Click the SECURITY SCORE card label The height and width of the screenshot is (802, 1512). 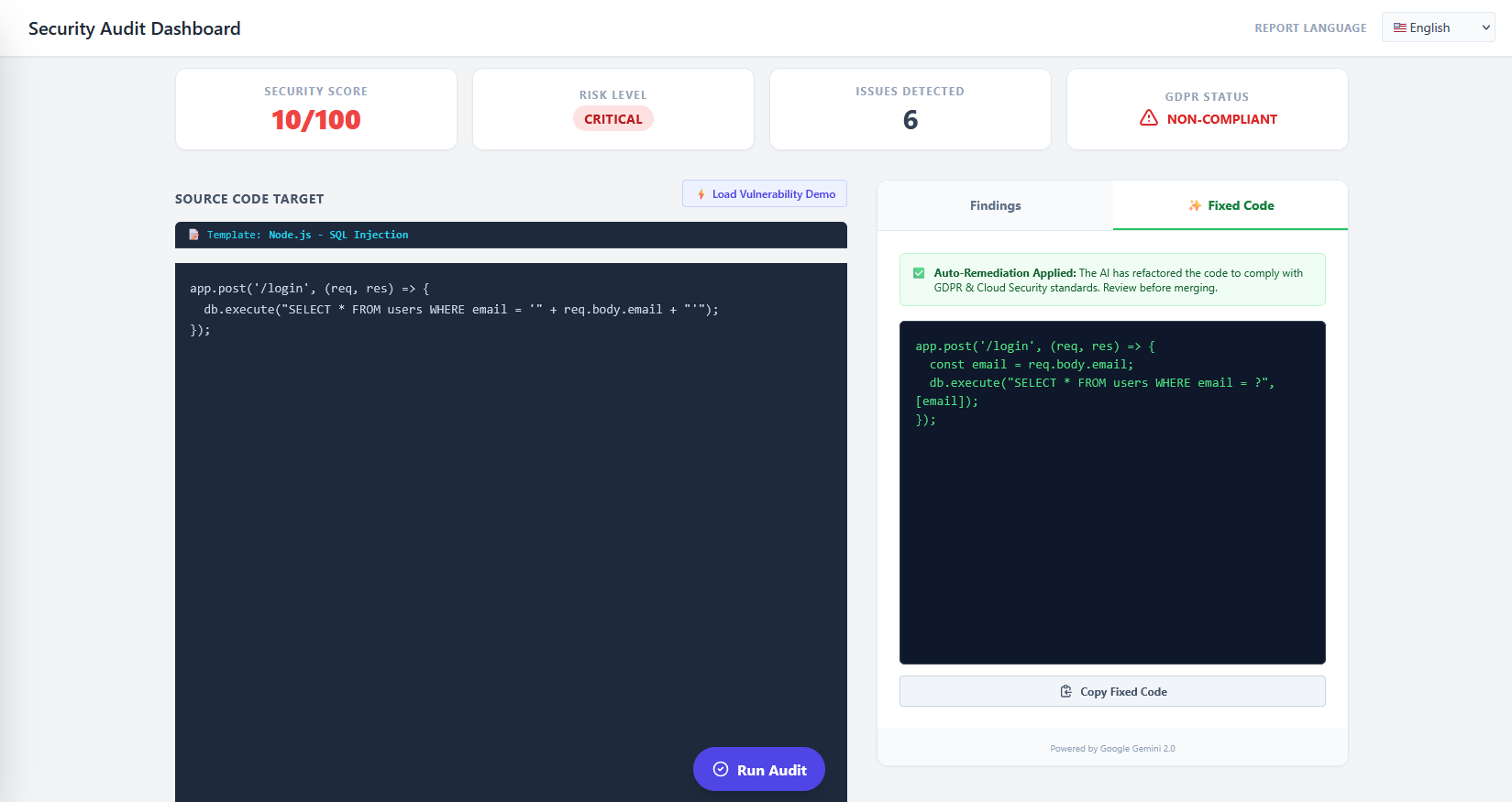pyautogui.click(x=316, y=92)
